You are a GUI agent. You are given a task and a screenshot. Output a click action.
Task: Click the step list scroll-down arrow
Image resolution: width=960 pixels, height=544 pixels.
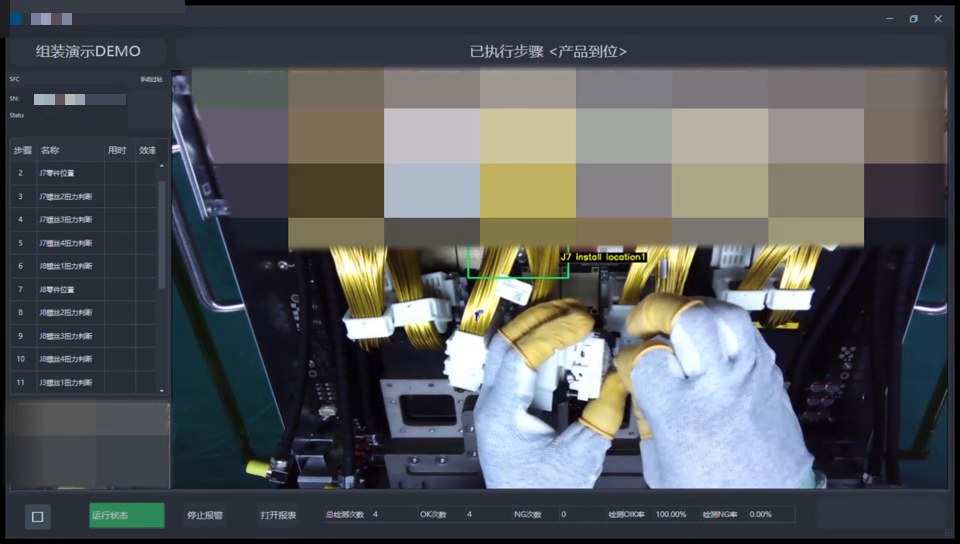[x=162, y=390]
